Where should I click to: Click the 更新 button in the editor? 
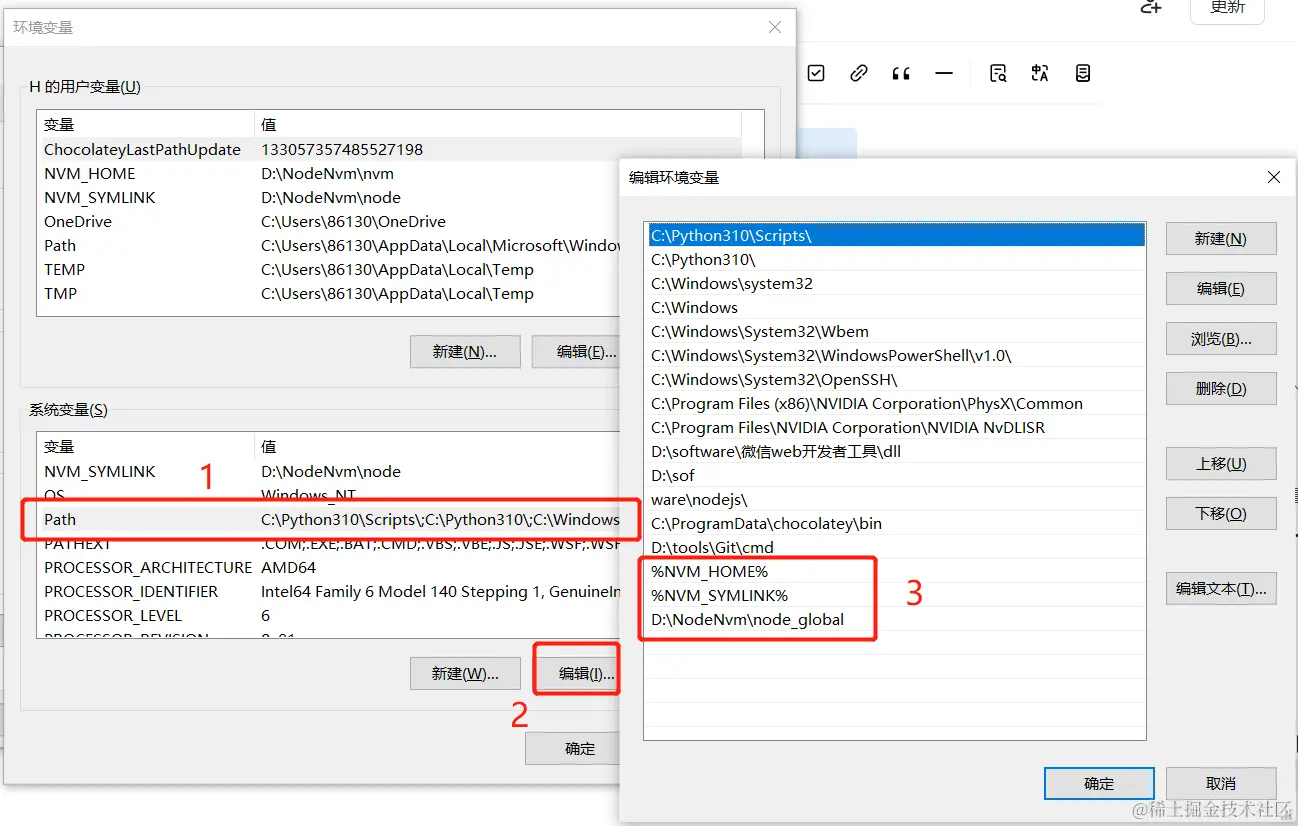point(1227,8)
